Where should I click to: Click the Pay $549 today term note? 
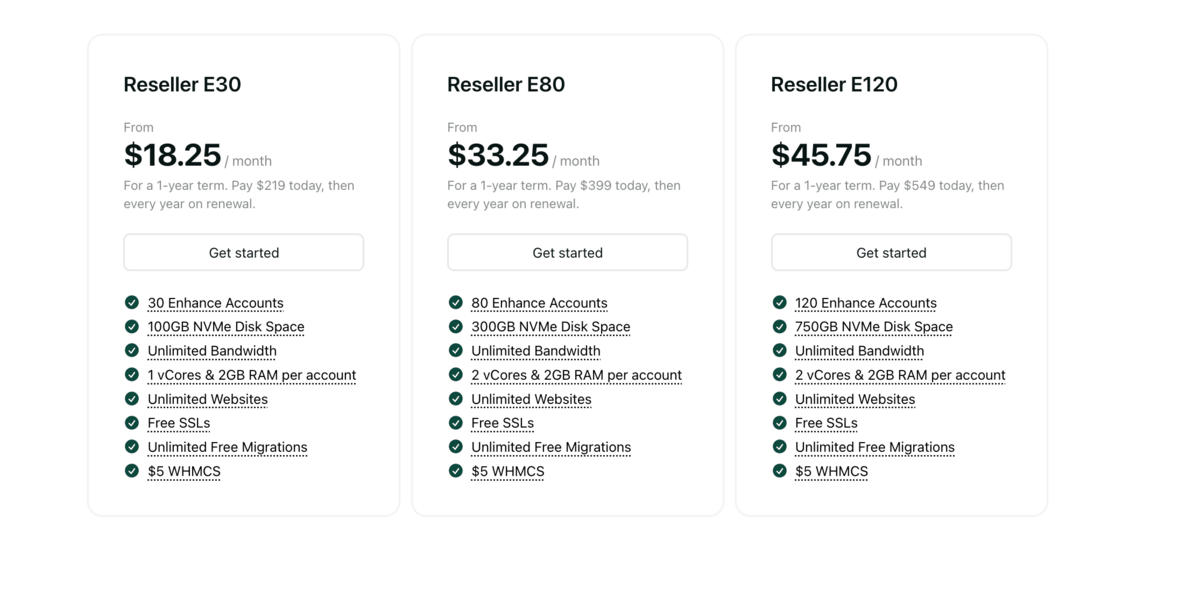click(x=888, y=194)
